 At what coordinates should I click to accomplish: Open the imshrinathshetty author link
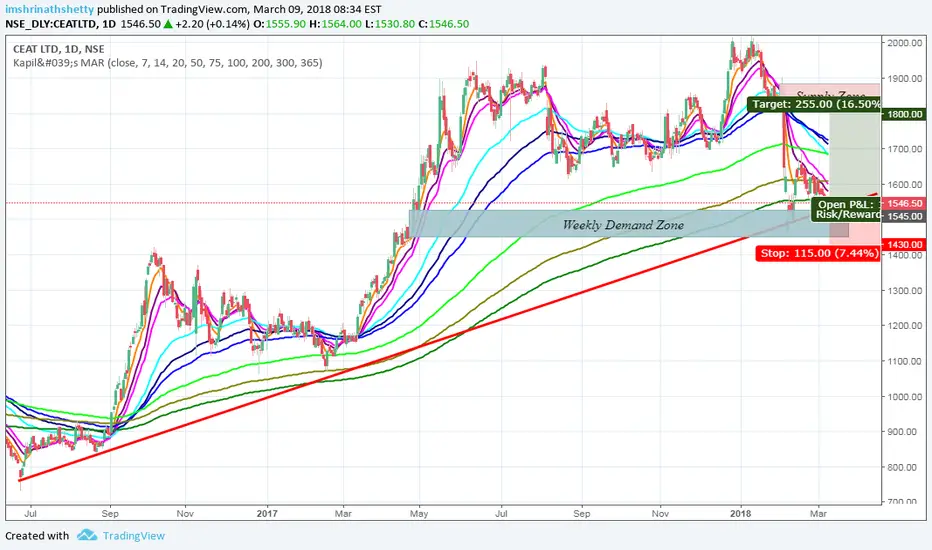click(50, 9)
